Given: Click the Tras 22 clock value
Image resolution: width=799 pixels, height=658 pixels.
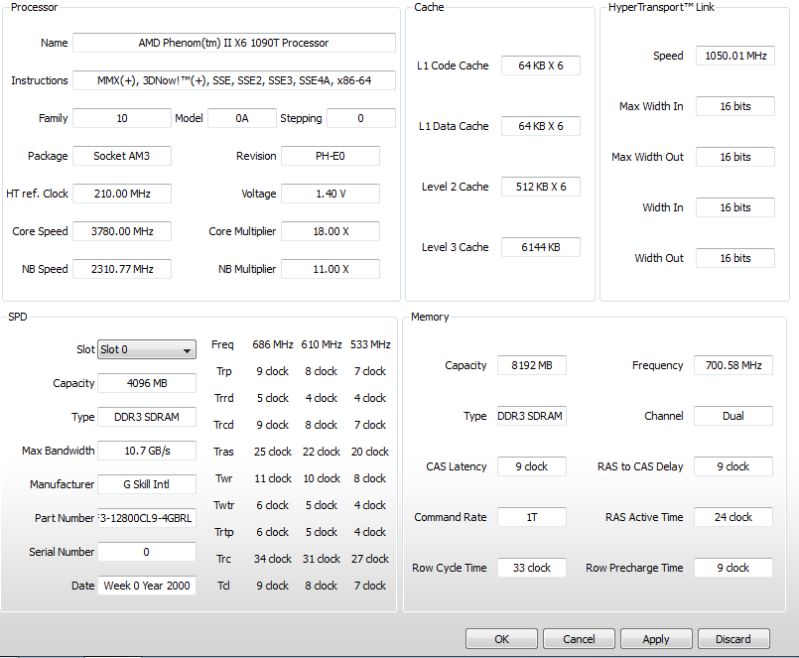Looking at the screenshot, I should coord(321,452).
